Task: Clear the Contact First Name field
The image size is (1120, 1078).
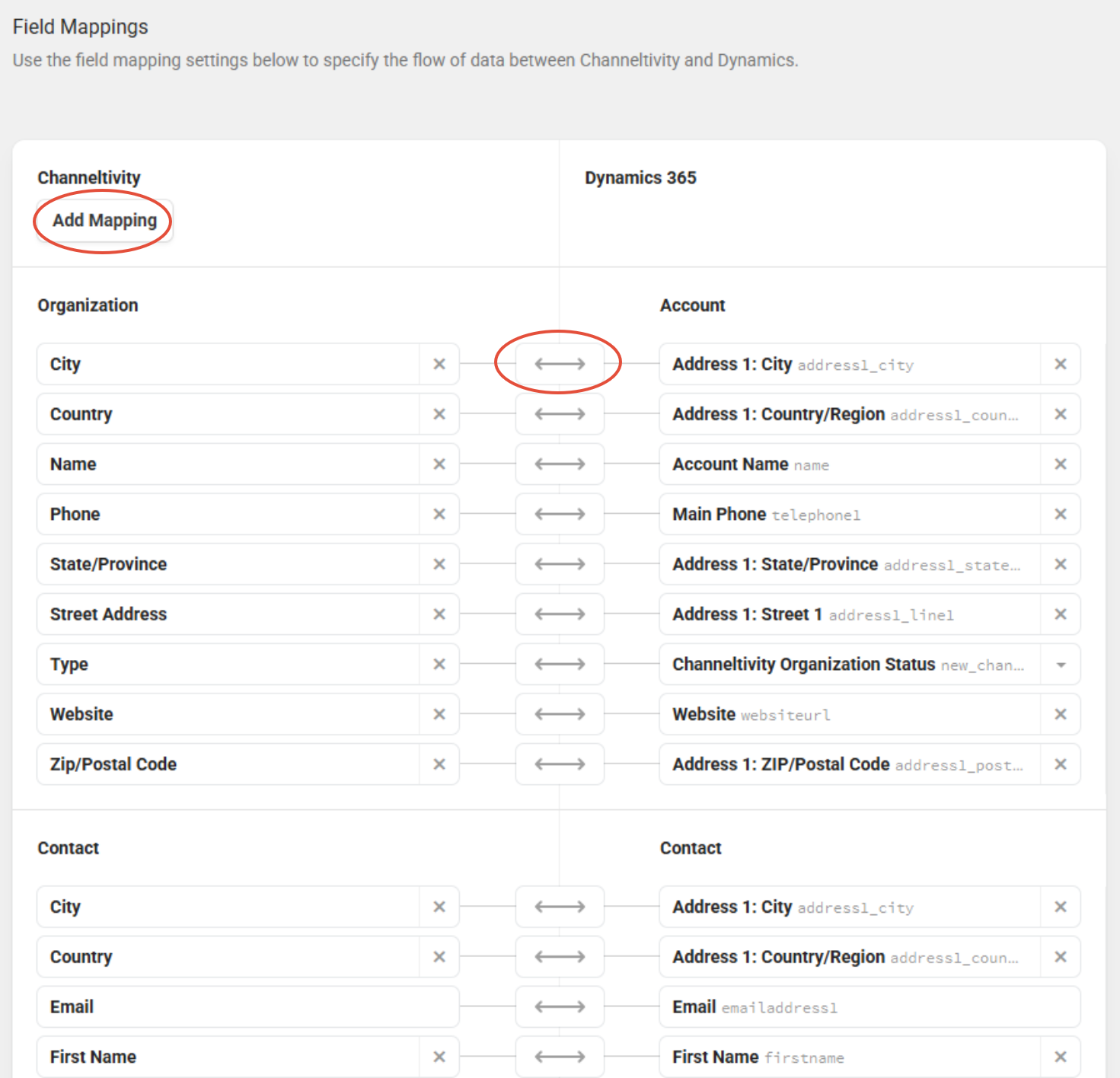Action: [439, 1057]
